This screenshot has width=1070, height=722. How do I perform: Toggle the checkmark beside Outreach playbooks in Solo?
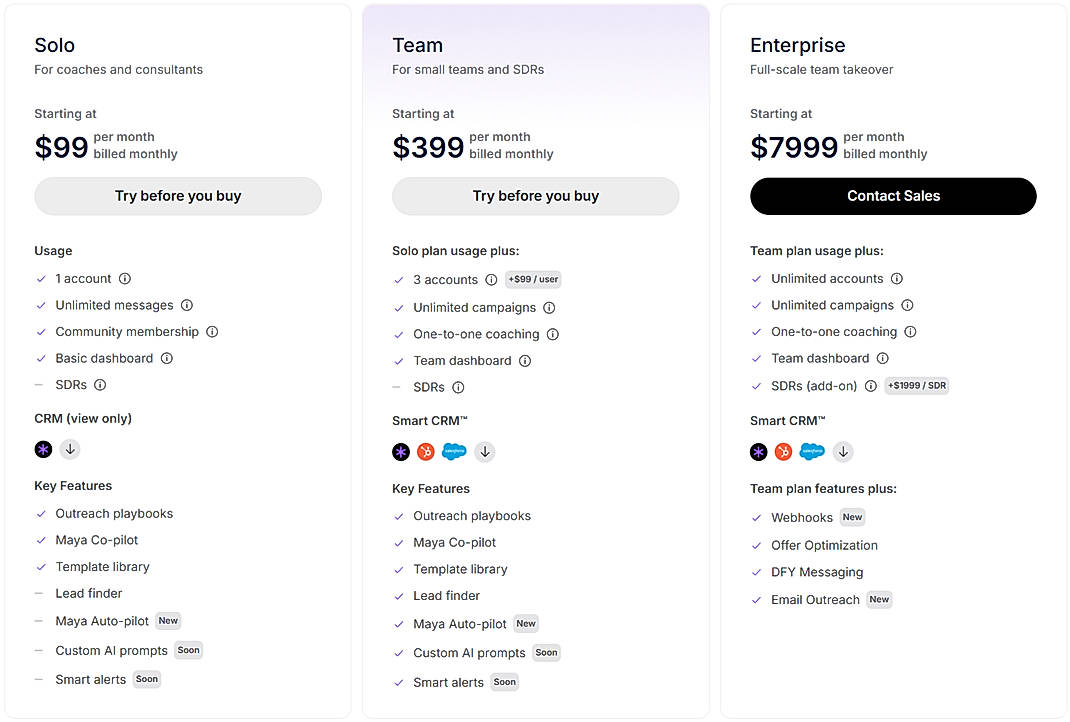41,513
